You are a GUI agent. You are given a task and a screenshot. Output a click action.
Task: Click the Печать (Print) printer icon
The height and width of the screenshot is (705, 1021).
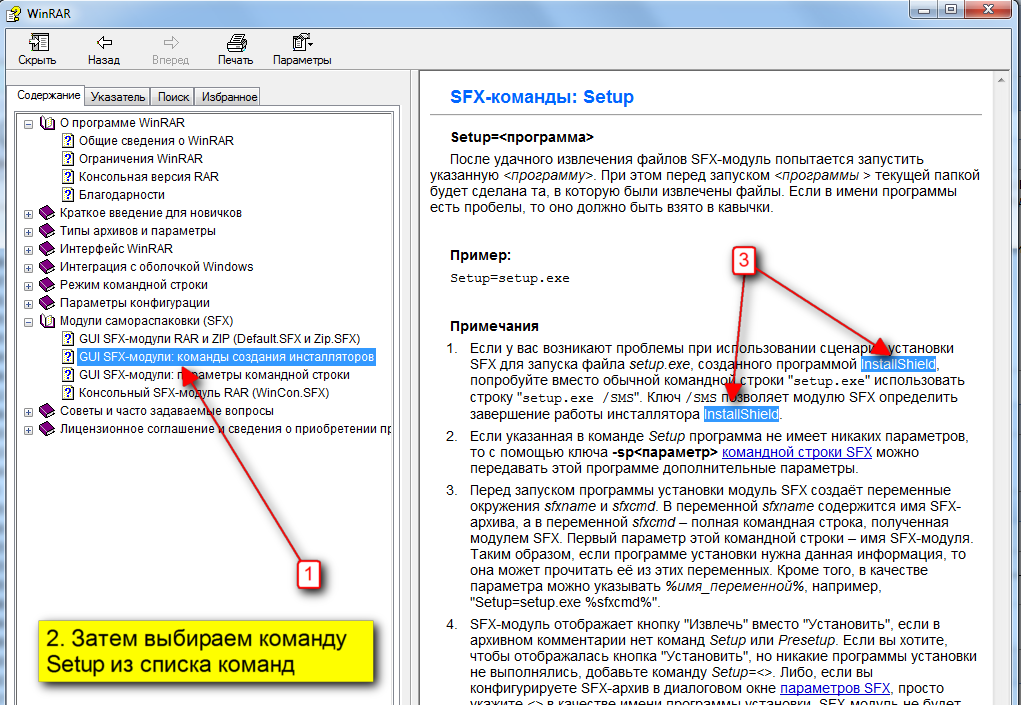pos(236,42)
